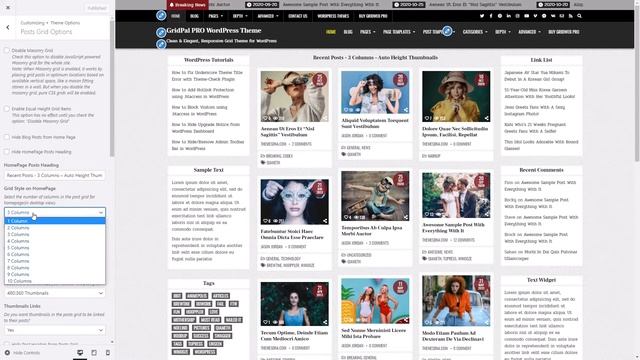This screenshot has height=360, width=640.
Task: Open thumbnail of Awesome Sample Post card
Action: pos(456,195)
